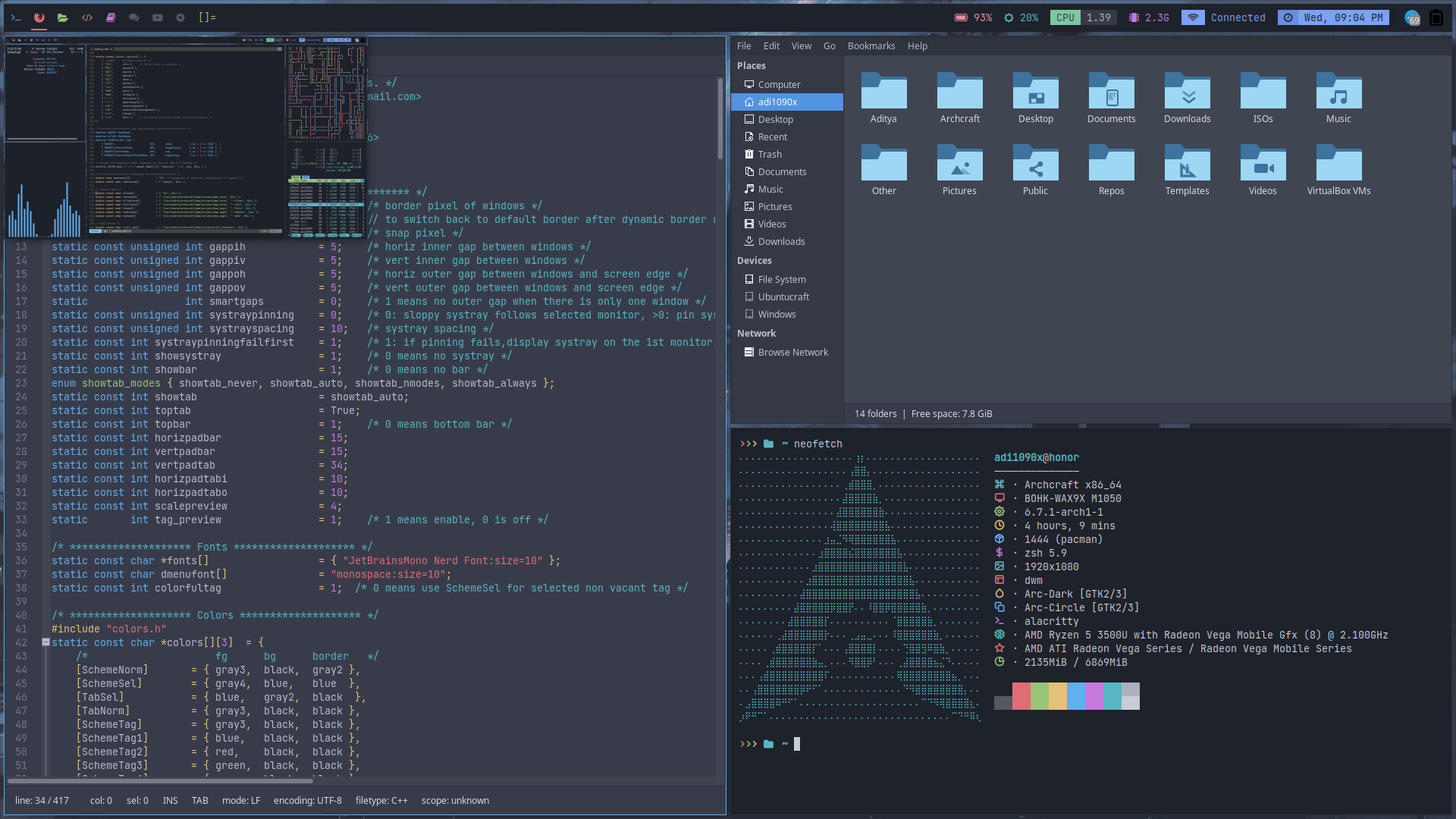This screenshot has height=819, width=1456.
Task: Click the Firefox tag icon
Action: 39,17
